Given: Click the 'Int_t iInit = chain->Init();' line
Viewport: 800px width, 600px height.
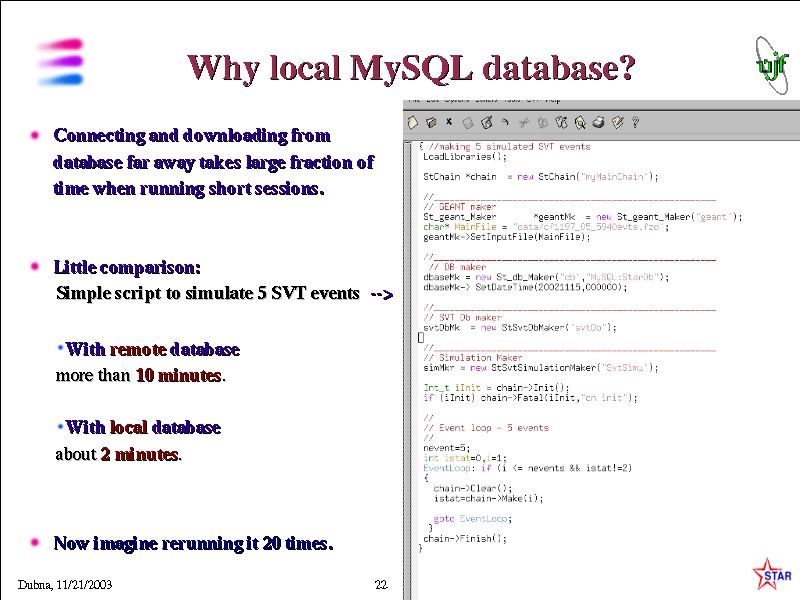Looking at the screenshot, I should tap(496, 388).
